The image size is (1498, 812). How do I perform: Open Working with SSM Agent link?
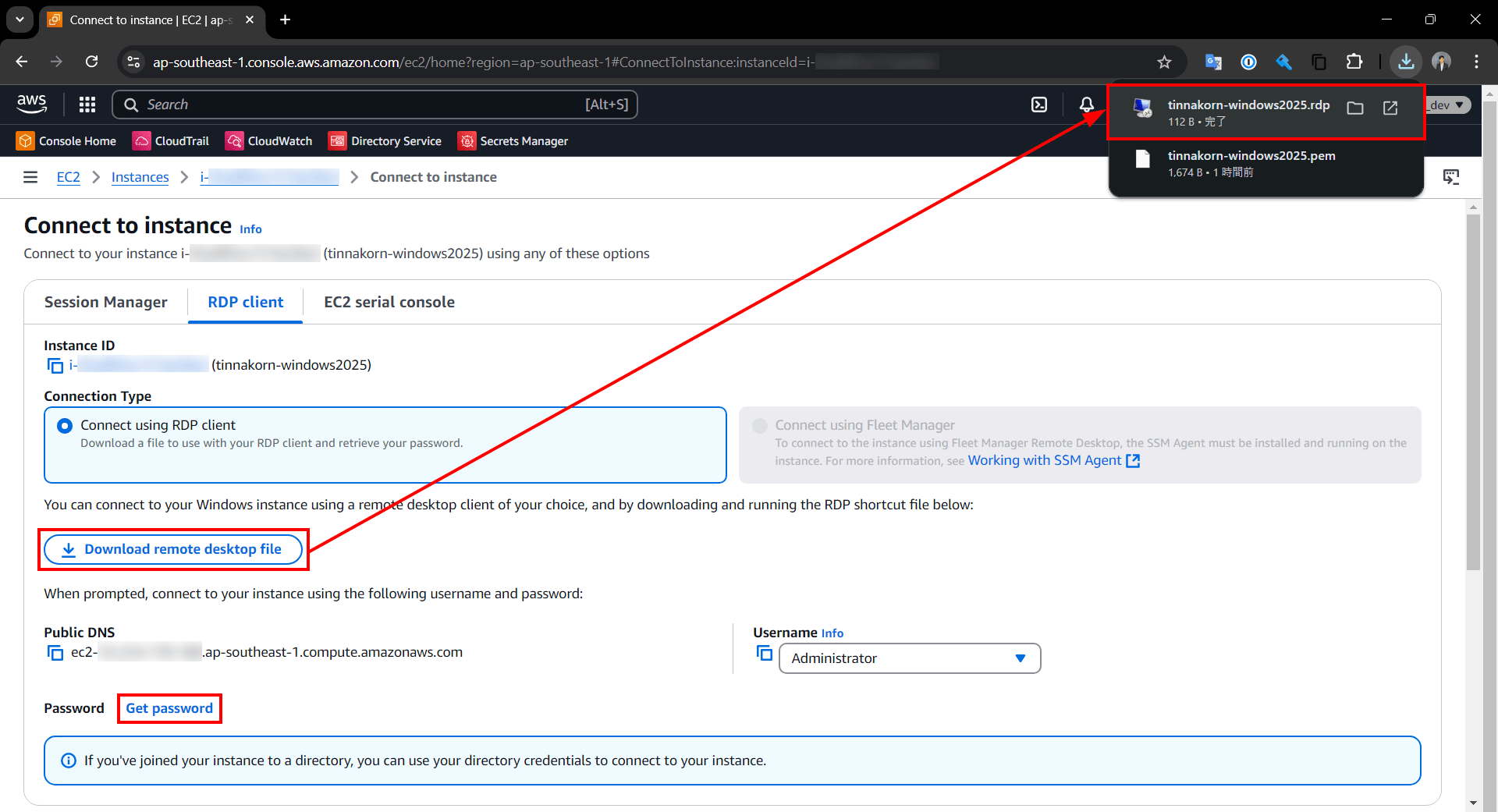(x=1054, y=460)
